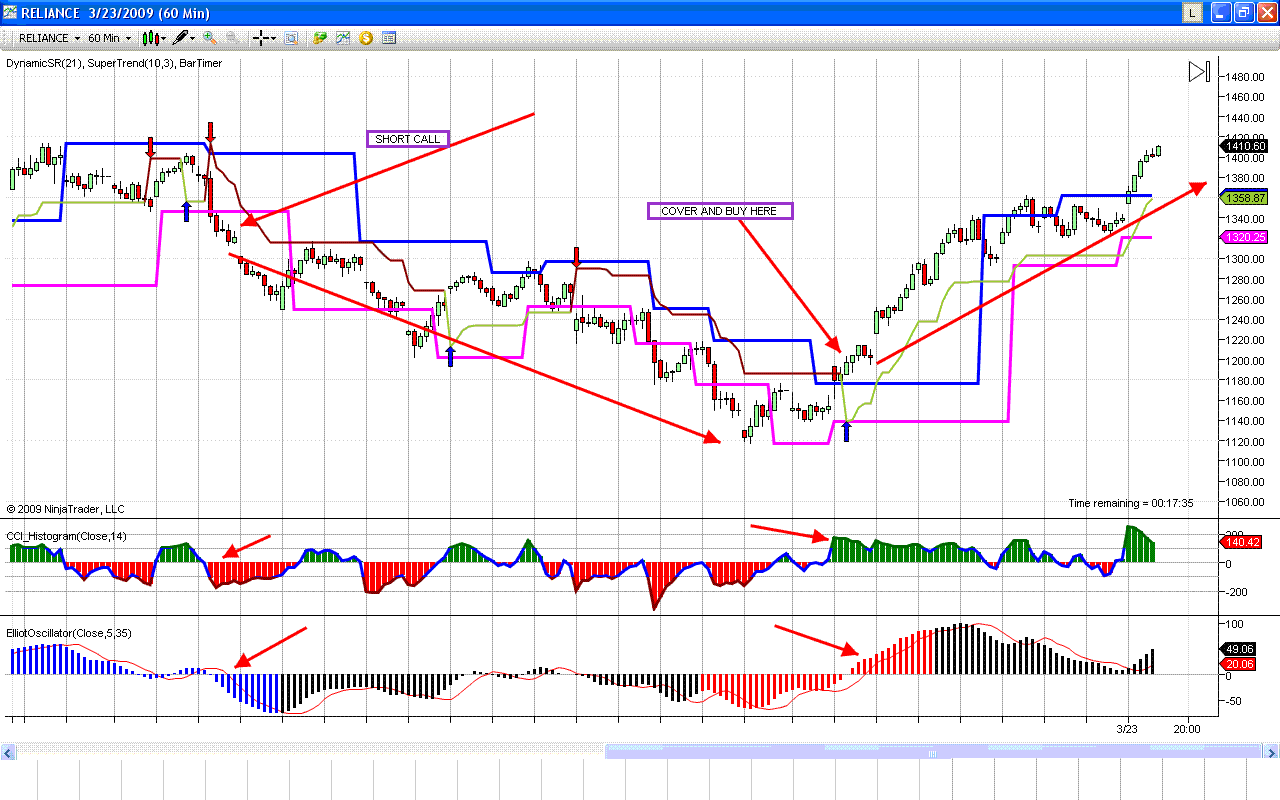1280x800 pixels.
Task: Expand the crosshair cursor dropdown arrow
Action: pyautogui.click(x=274, y=38)
